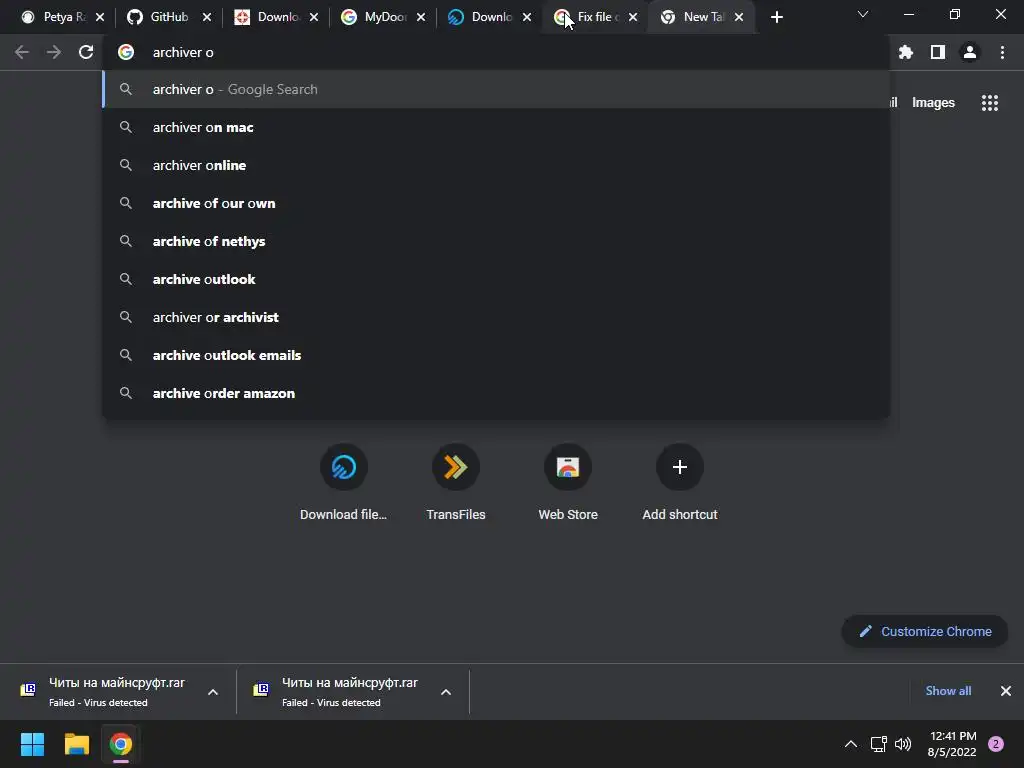The width and height of the screenshot is (1024, 768).
Task: Choose the 'archiver online' suggestion
Action: (496, 165)
